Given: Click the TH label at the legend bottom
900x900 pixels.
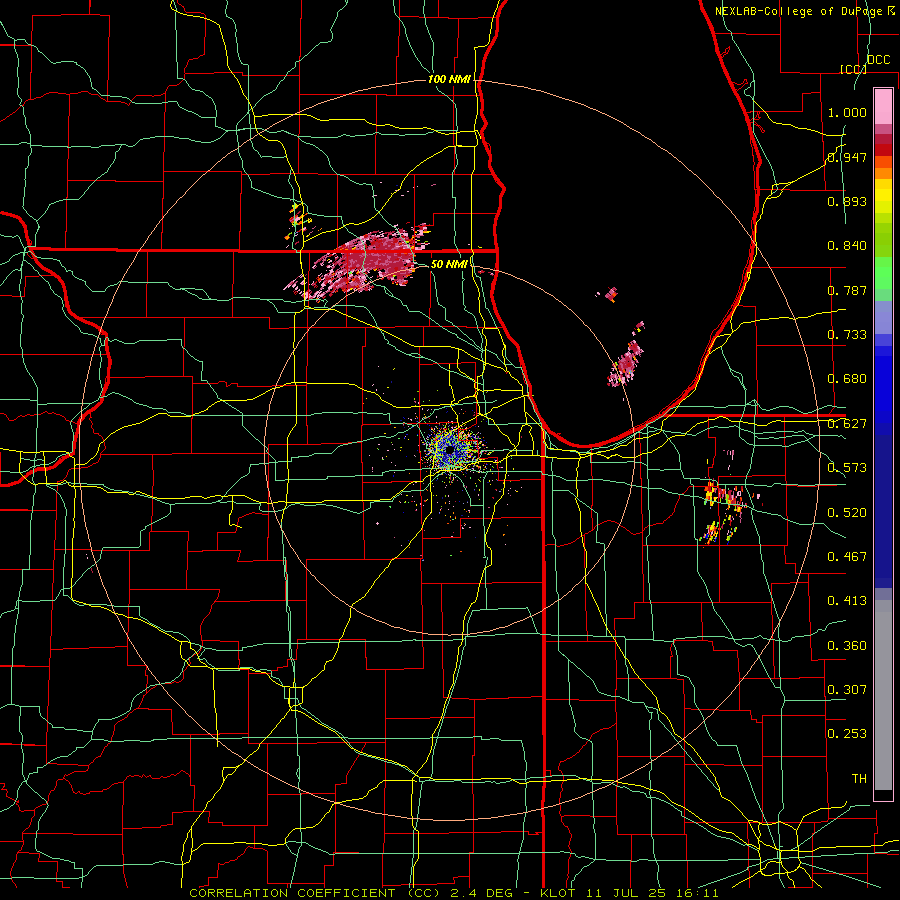Looking at the screenshot, I should point(859,779).
